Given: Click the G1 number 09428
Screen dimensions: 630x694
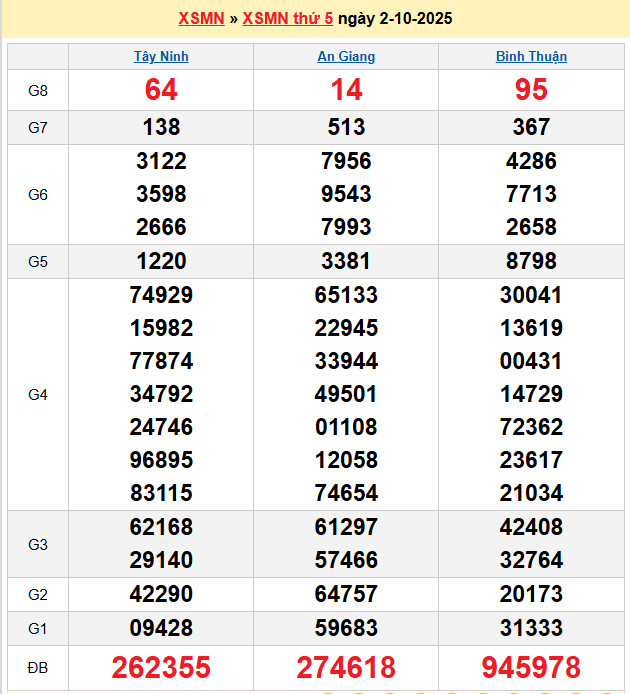Looking at the screenshot, I should [161, 629].
